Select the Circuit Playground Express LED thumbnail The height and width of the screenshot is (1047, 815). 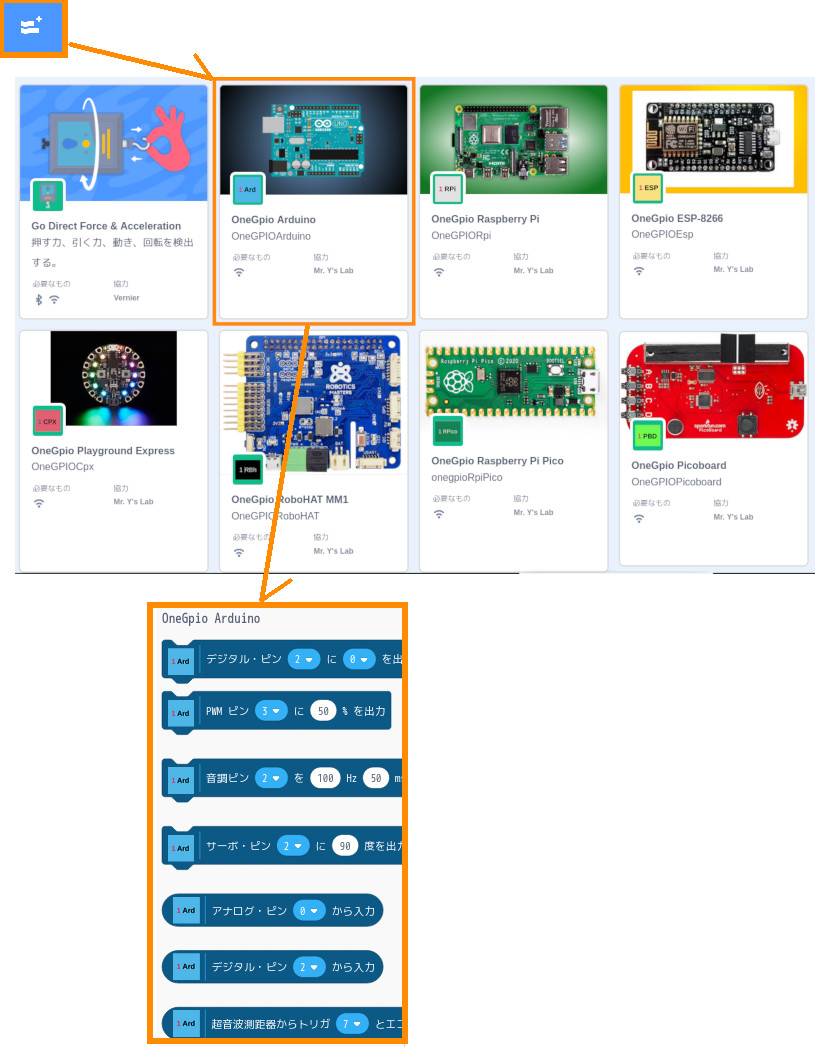pos(113,378)
